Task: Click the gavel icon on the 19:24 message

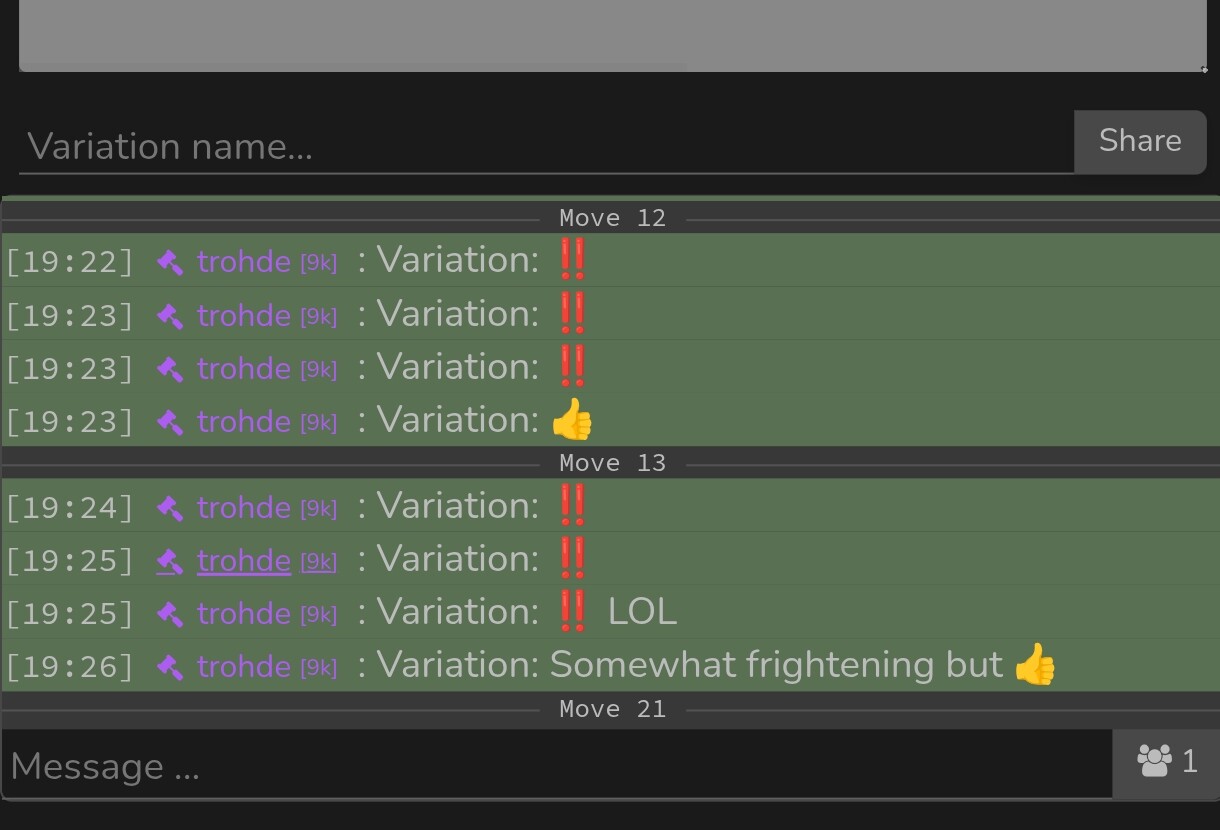Action: (x=170, y=508)
